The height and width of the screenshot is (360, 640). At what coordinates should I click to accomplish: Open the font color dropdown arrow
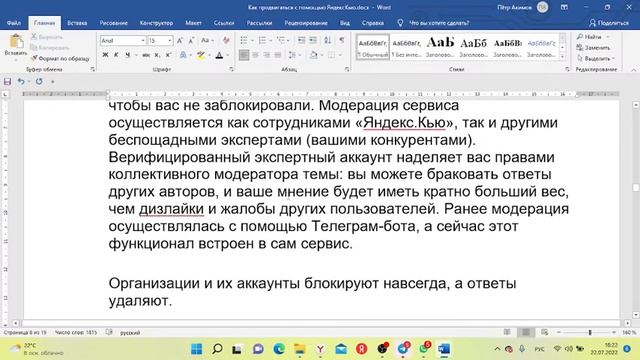click(227, 55)
